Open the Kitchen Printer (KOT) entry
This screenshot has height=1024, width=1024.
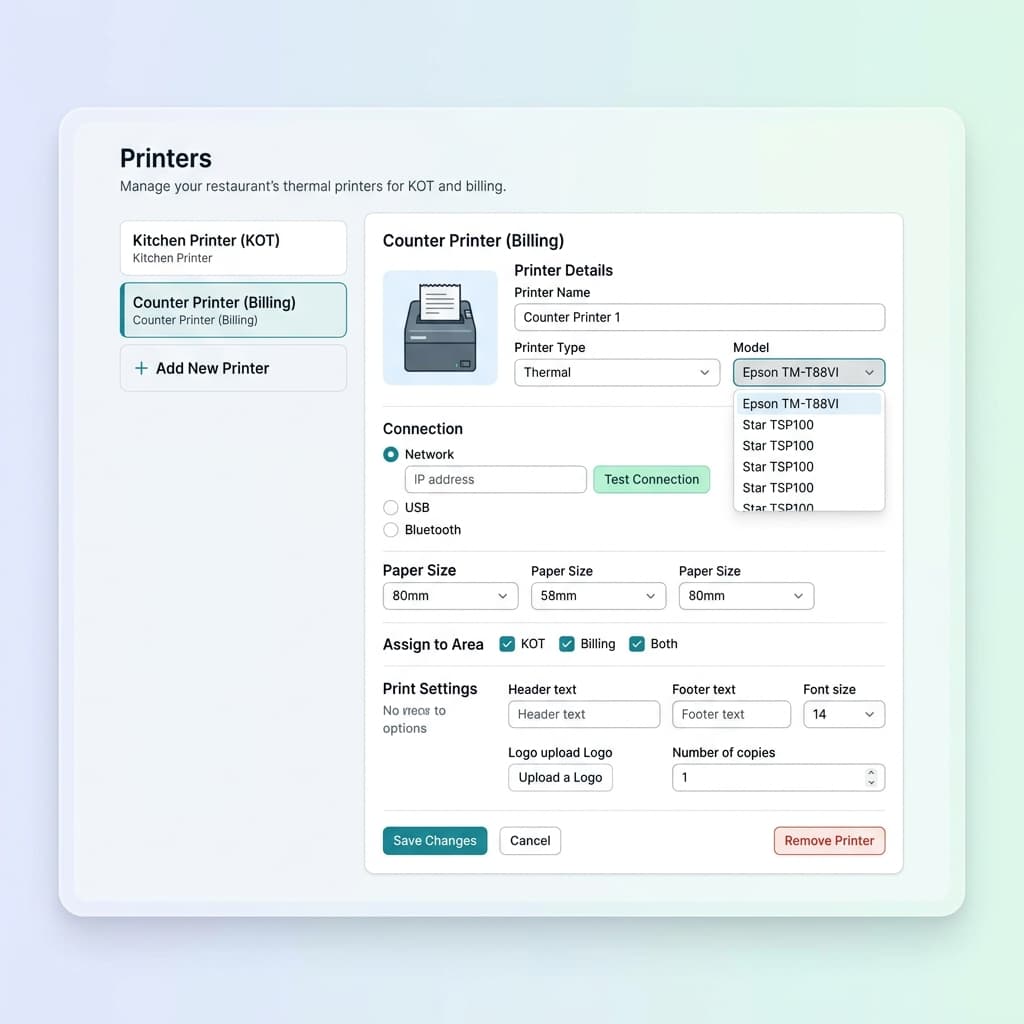pos(233,248)
